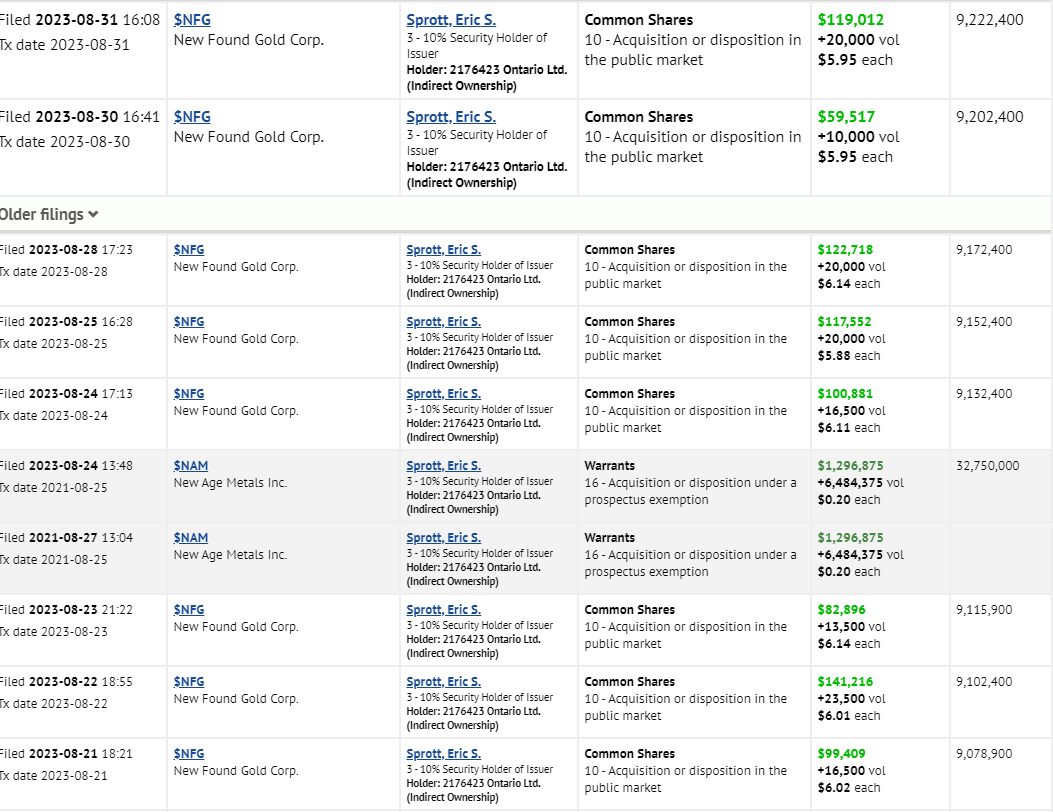The height and width of the screenshot is (812, 1053).
Task: Select the $5.88 each price text
Action: (849, 356)
